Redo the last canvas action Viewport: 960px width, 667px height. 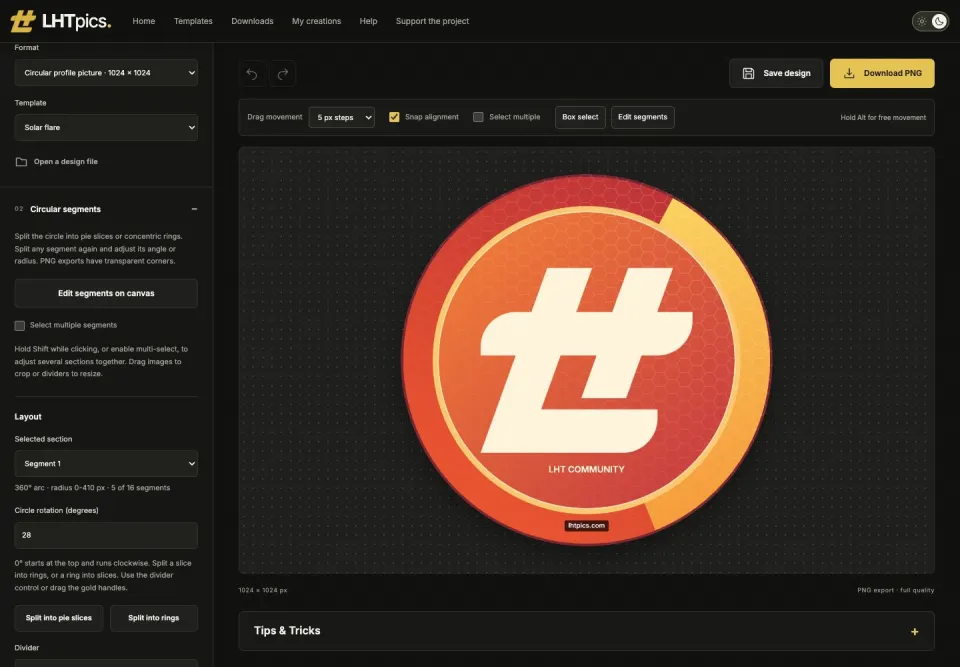(x=283, y=73)
